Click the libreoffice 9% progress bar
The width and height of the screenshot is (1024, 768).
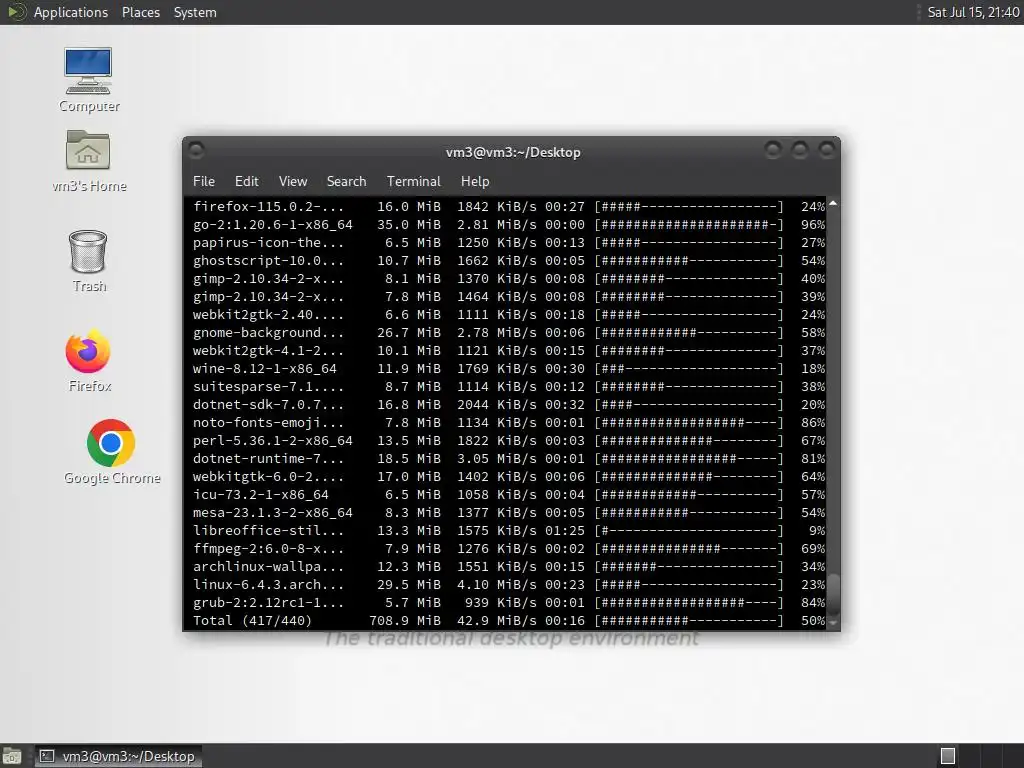(688, 530)
